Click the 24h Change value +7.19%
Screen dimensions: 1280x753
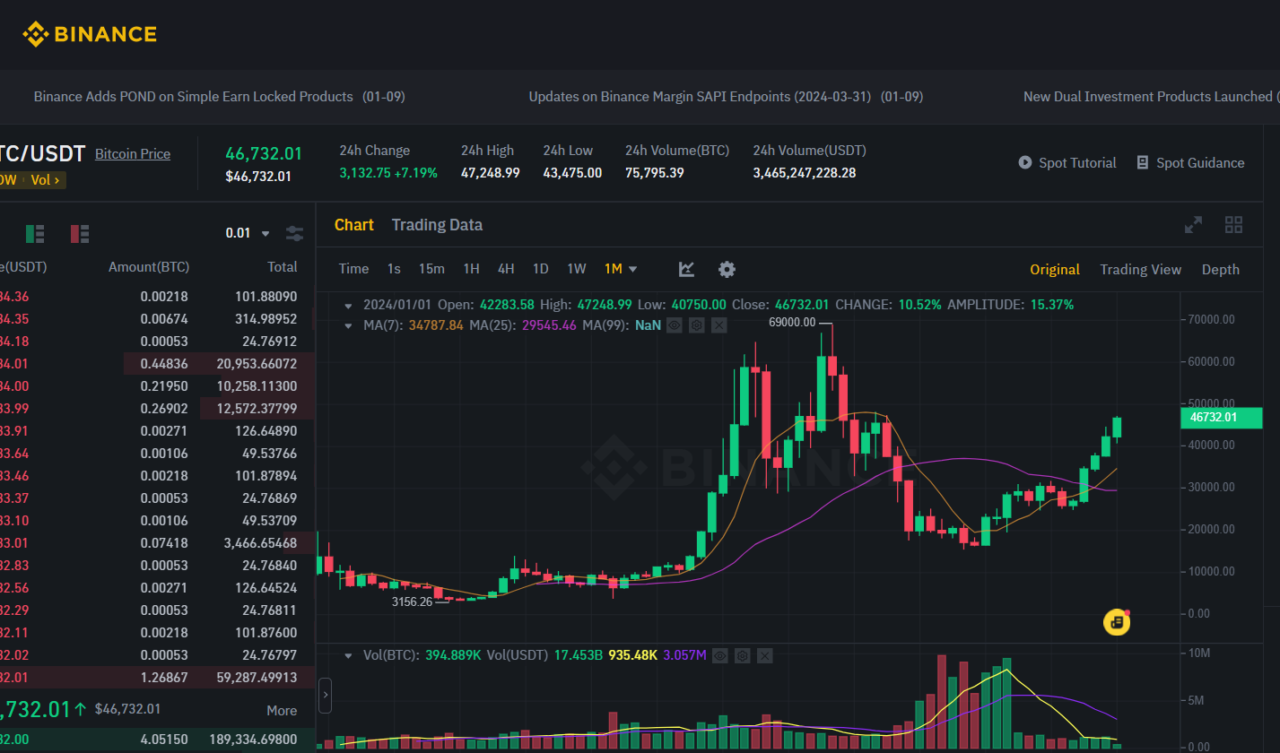tap(418, 173)
